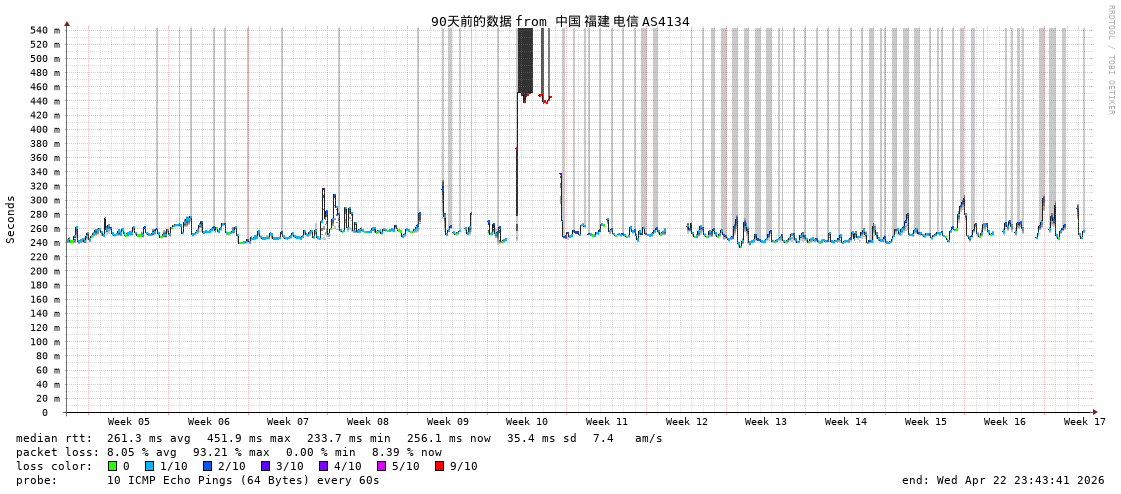Click the RRDTOOL / TOBI OETIKER watermark
Image resolution: width=1121 pixels, height=494 pixels.
tap(1110, 60)
